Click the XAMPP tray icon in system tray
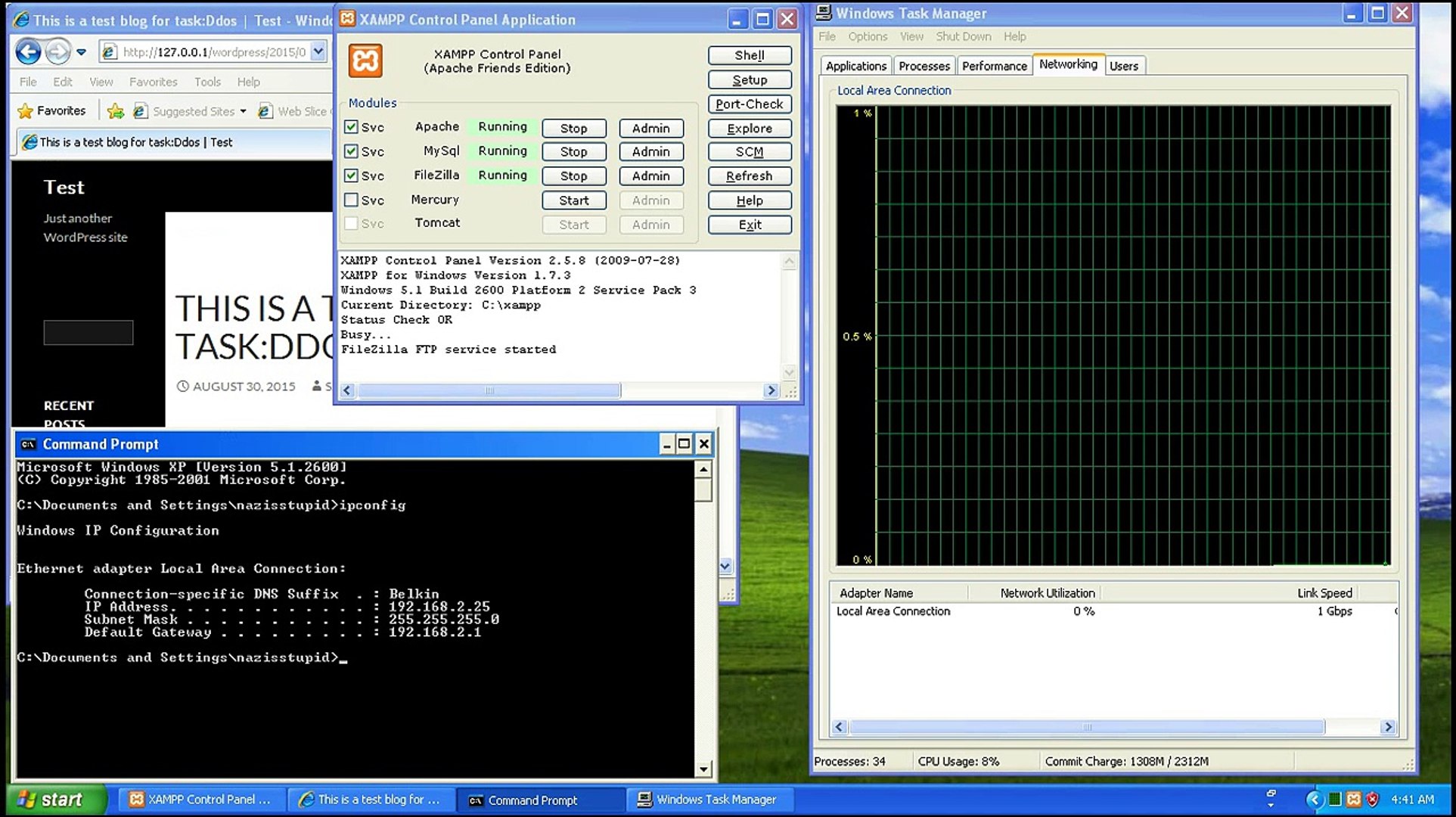 (1353, 800)
